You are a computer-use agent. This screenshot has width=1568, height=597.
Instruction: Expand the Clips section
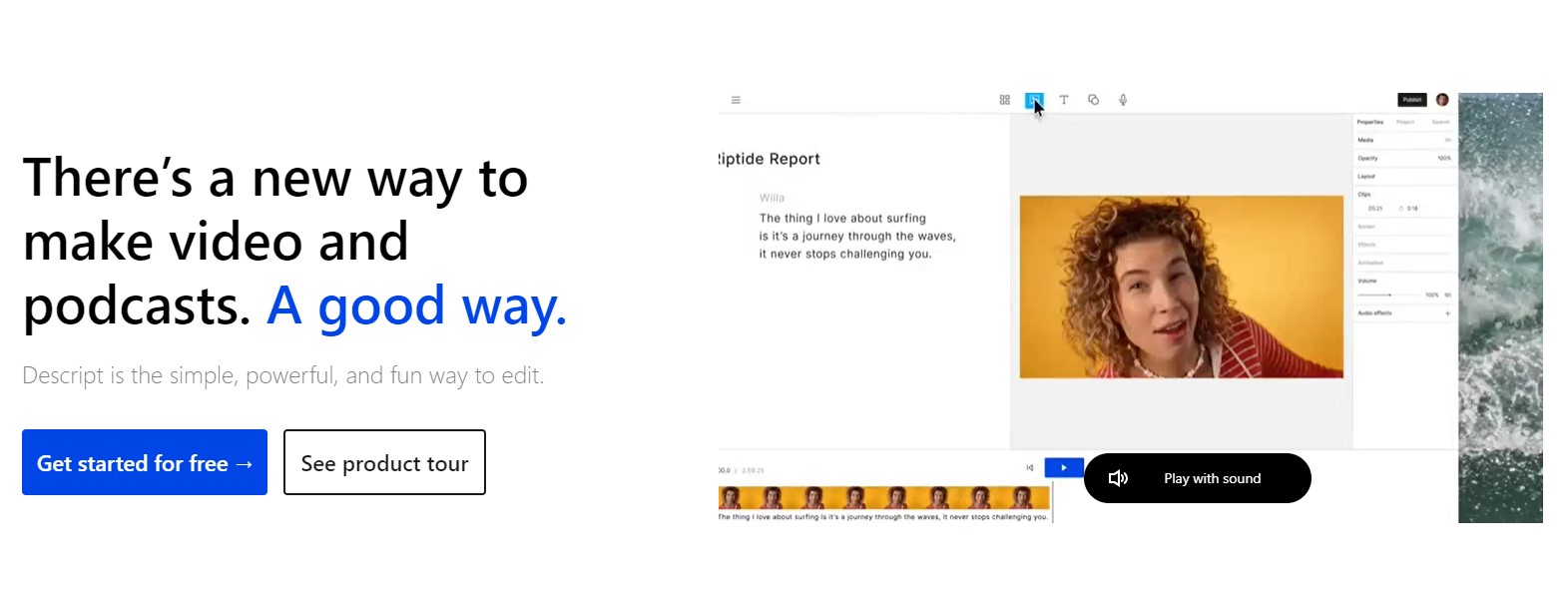pyautogui.click(x=1404, y=195)
